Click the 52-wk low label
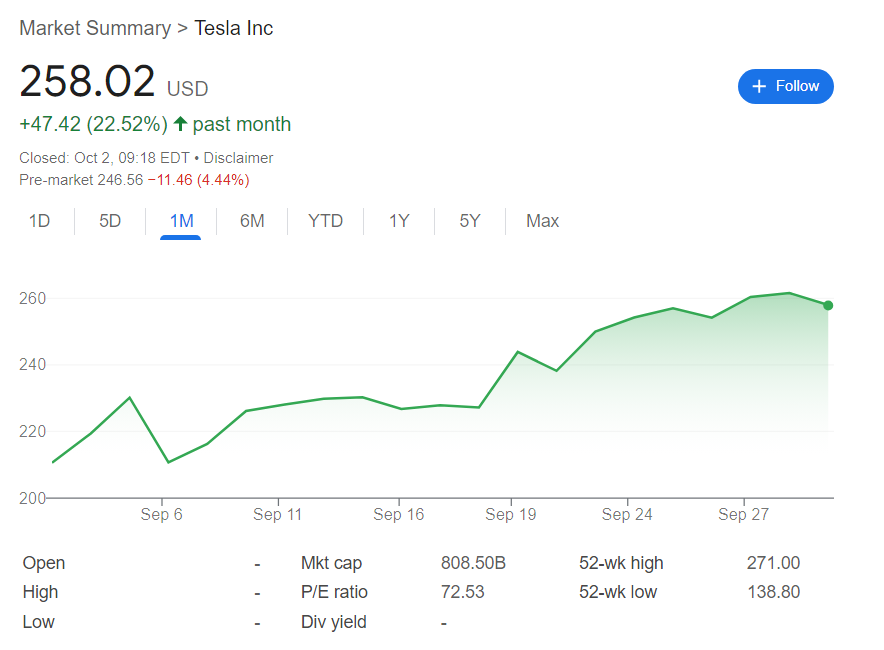The image size is (884, 650). click(x=618, y=592)
